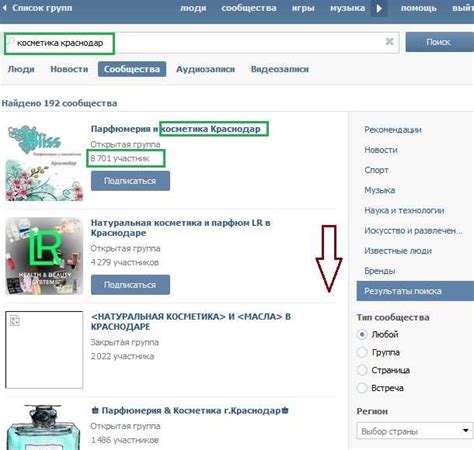Clear the search field with the X icon
474x450 pixels.
tap(389, 42)
